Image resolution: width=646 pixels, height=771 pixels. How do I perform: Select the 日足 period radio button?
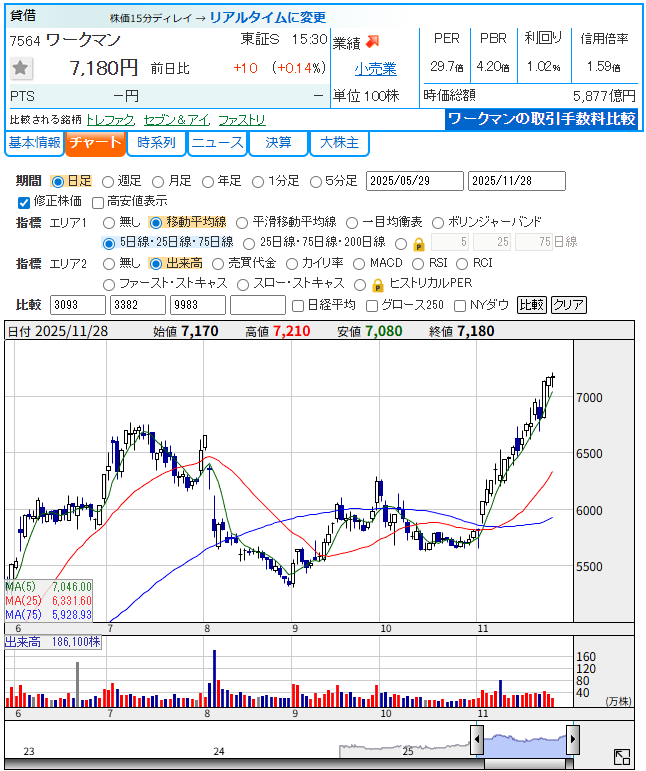point(58,182)
